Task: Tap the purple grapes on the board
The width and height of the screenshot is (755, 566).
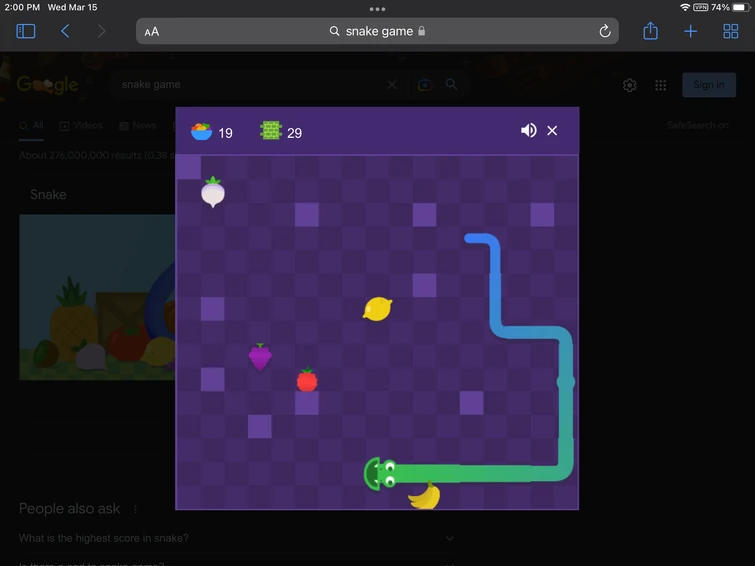Action: point(260,356)
